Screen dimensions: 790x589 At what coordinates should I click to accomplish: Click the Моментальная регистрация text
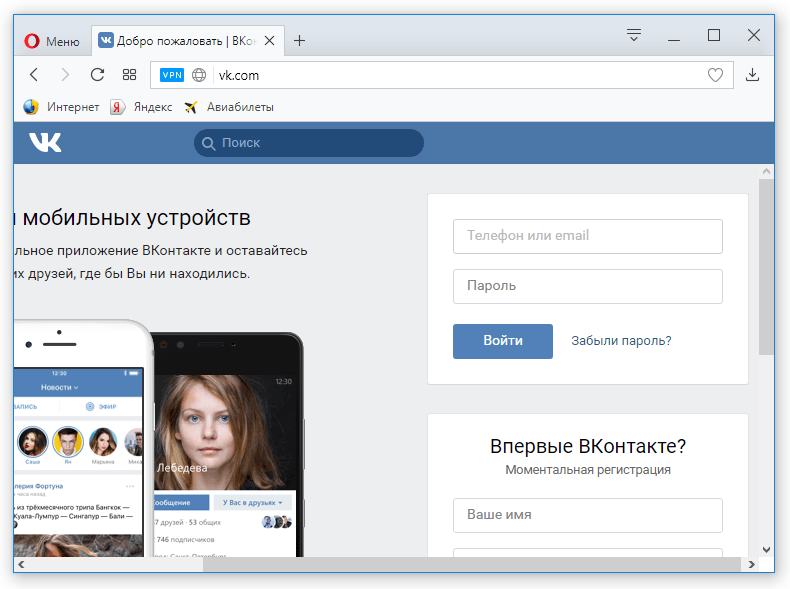click(588, 470)
